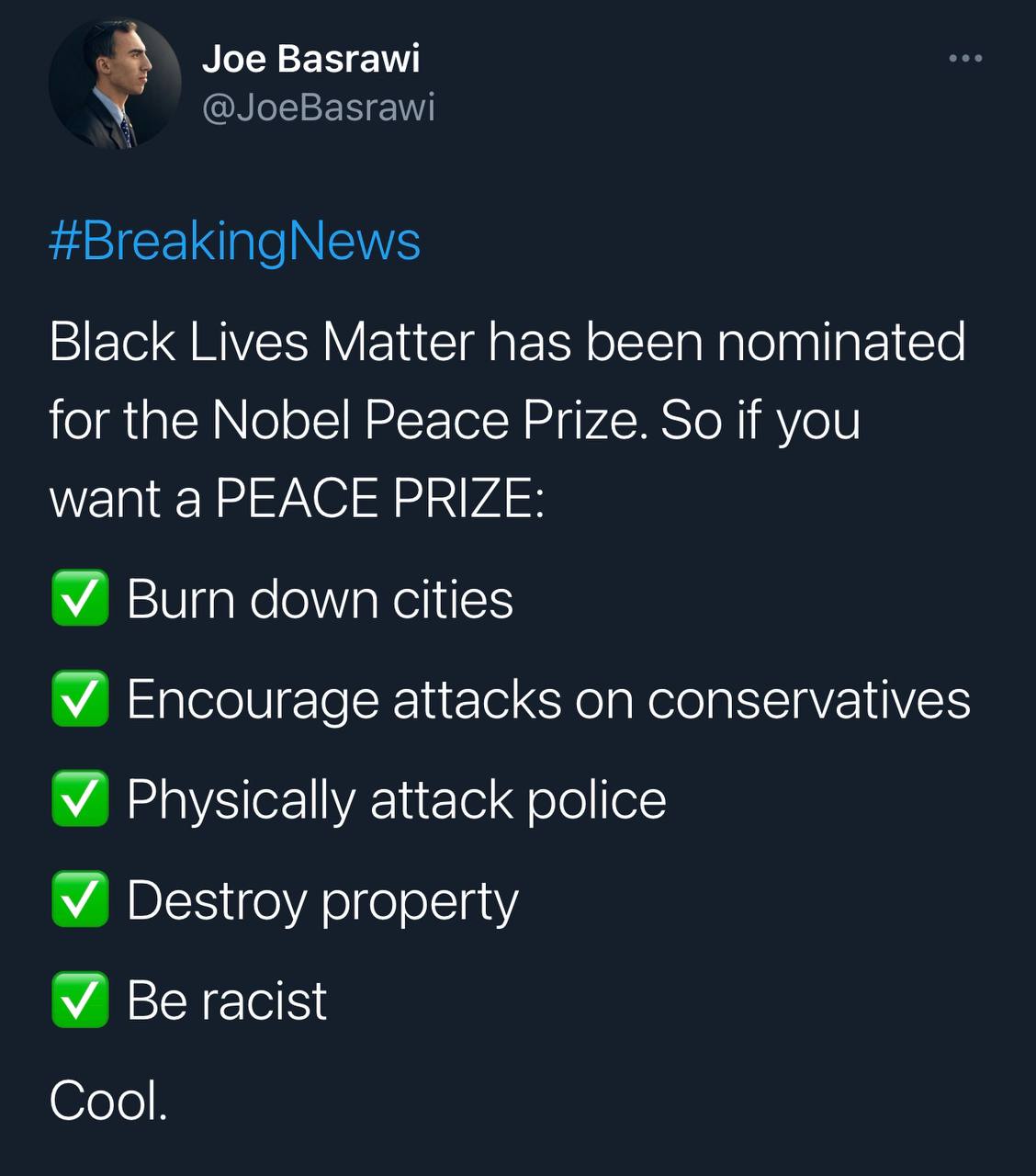Open the Joe Basrawi display name link

coord(310,59)
